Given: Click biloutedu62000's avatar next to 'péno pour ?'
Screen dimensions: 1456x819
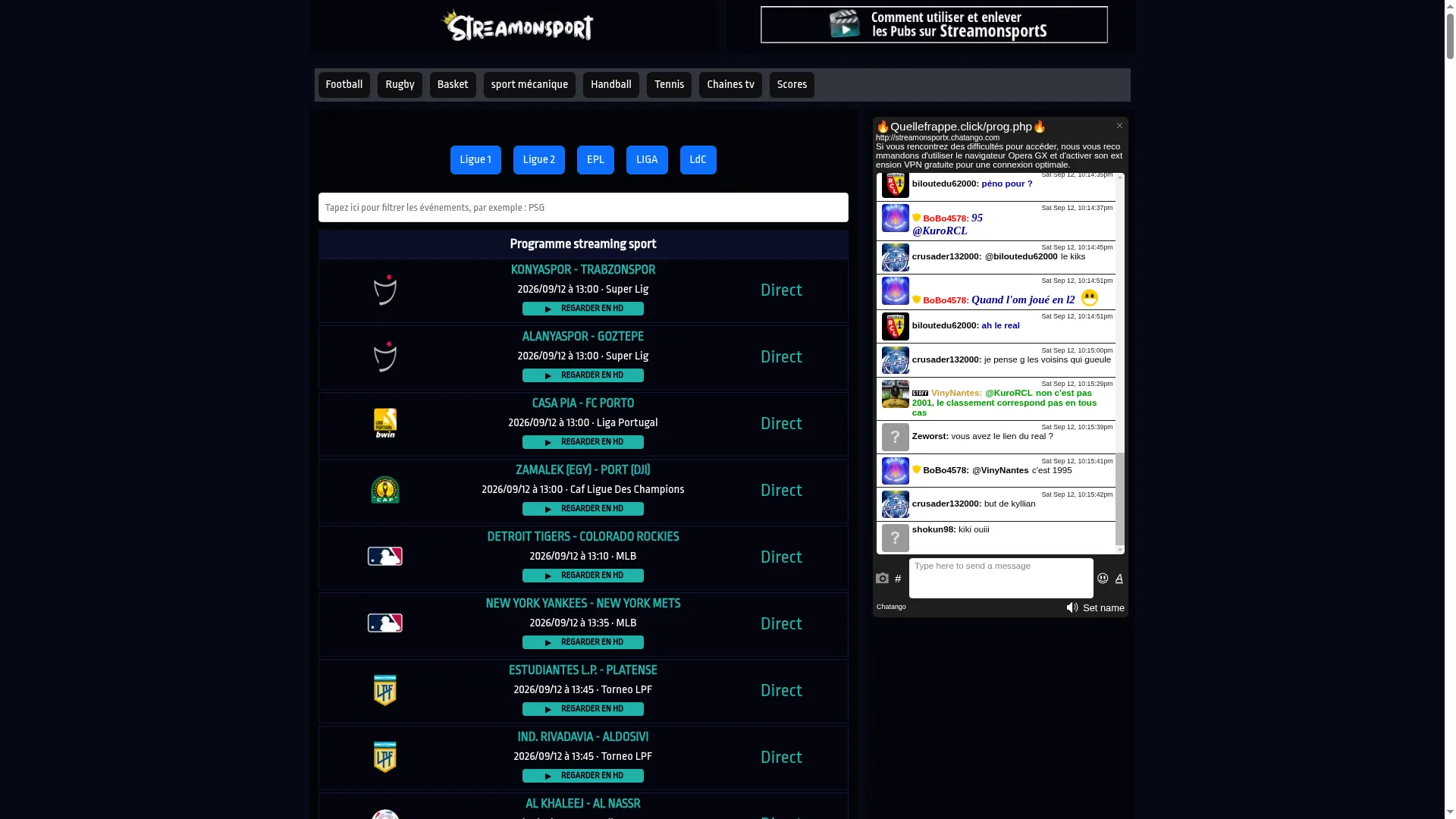Looking at the screenshot, I should coord(896,185).
